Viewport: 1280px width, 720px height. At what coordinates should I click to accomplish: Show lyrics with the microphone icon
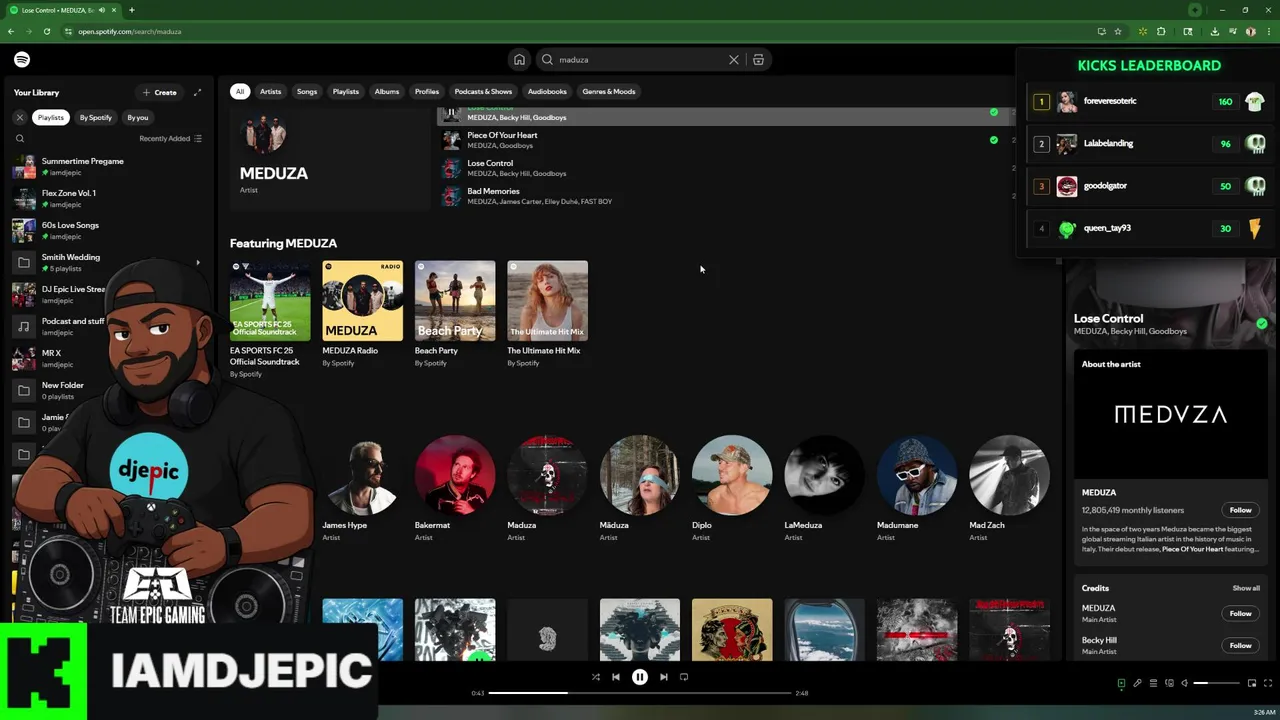pyautogui.click(x=1137, y=683)
